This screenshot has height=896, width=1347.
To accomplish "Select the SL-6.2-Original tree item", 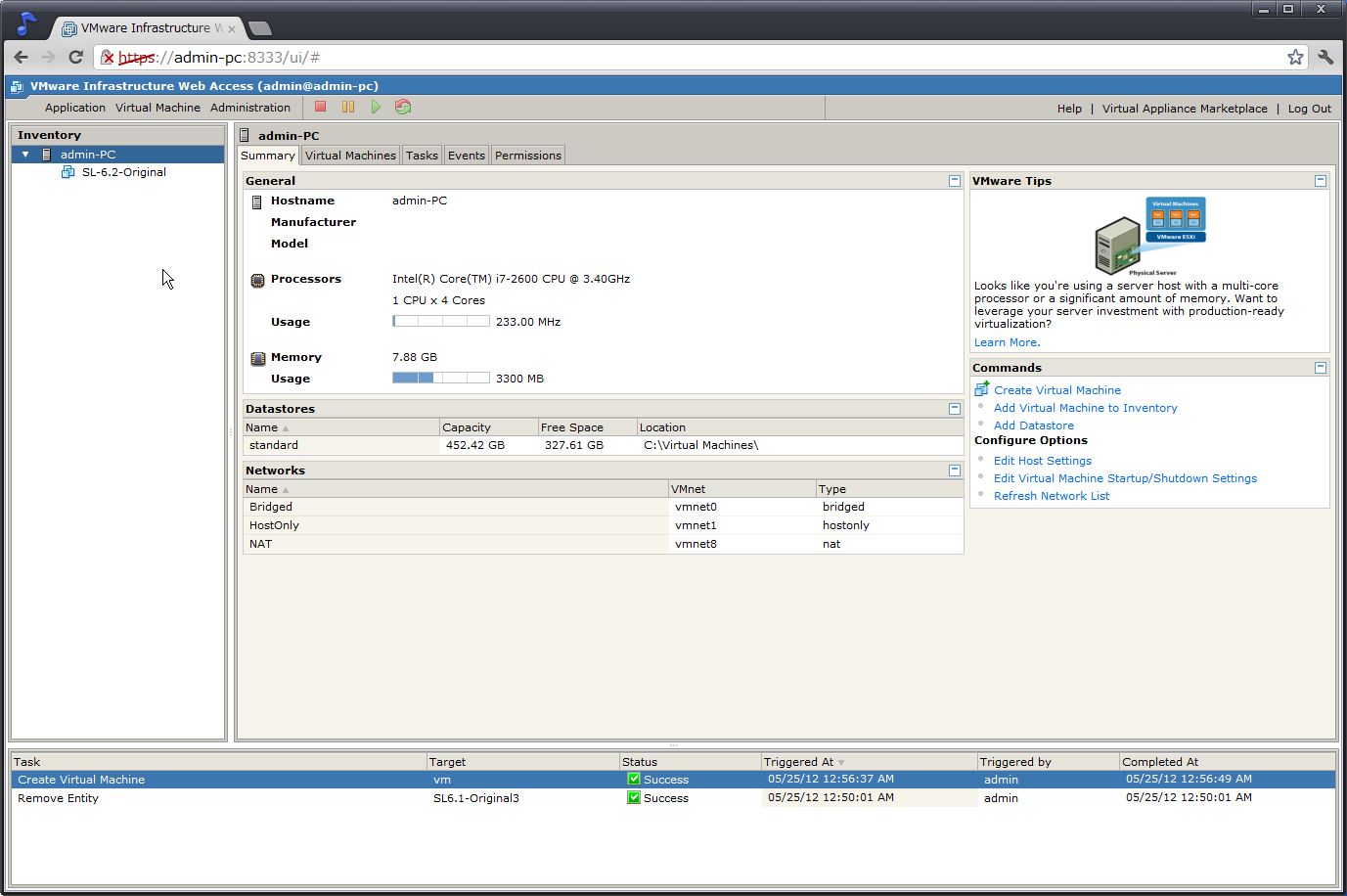I will [x=124, y=172].
